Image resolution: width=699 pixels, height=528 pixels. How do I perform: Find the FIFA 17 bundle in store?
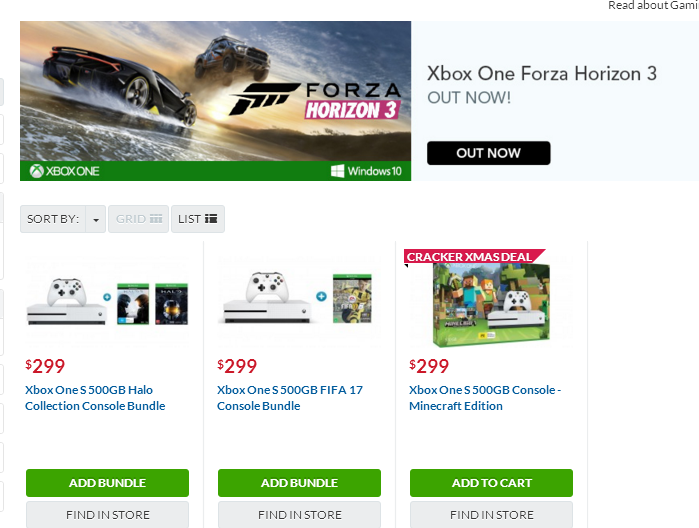click(300, 515)
